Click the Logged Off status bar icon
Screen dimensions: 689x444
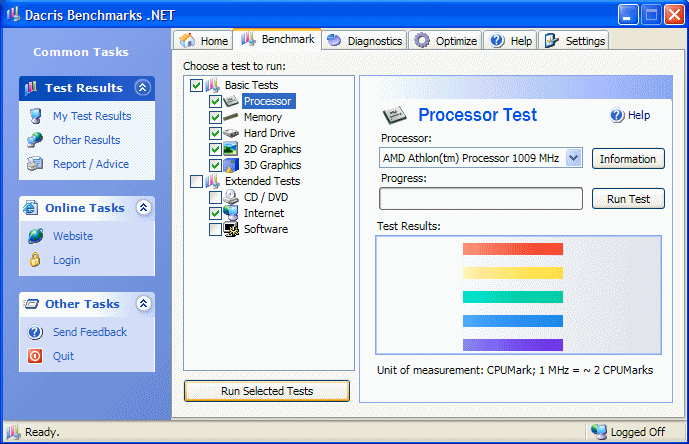(x=598, y=432)
